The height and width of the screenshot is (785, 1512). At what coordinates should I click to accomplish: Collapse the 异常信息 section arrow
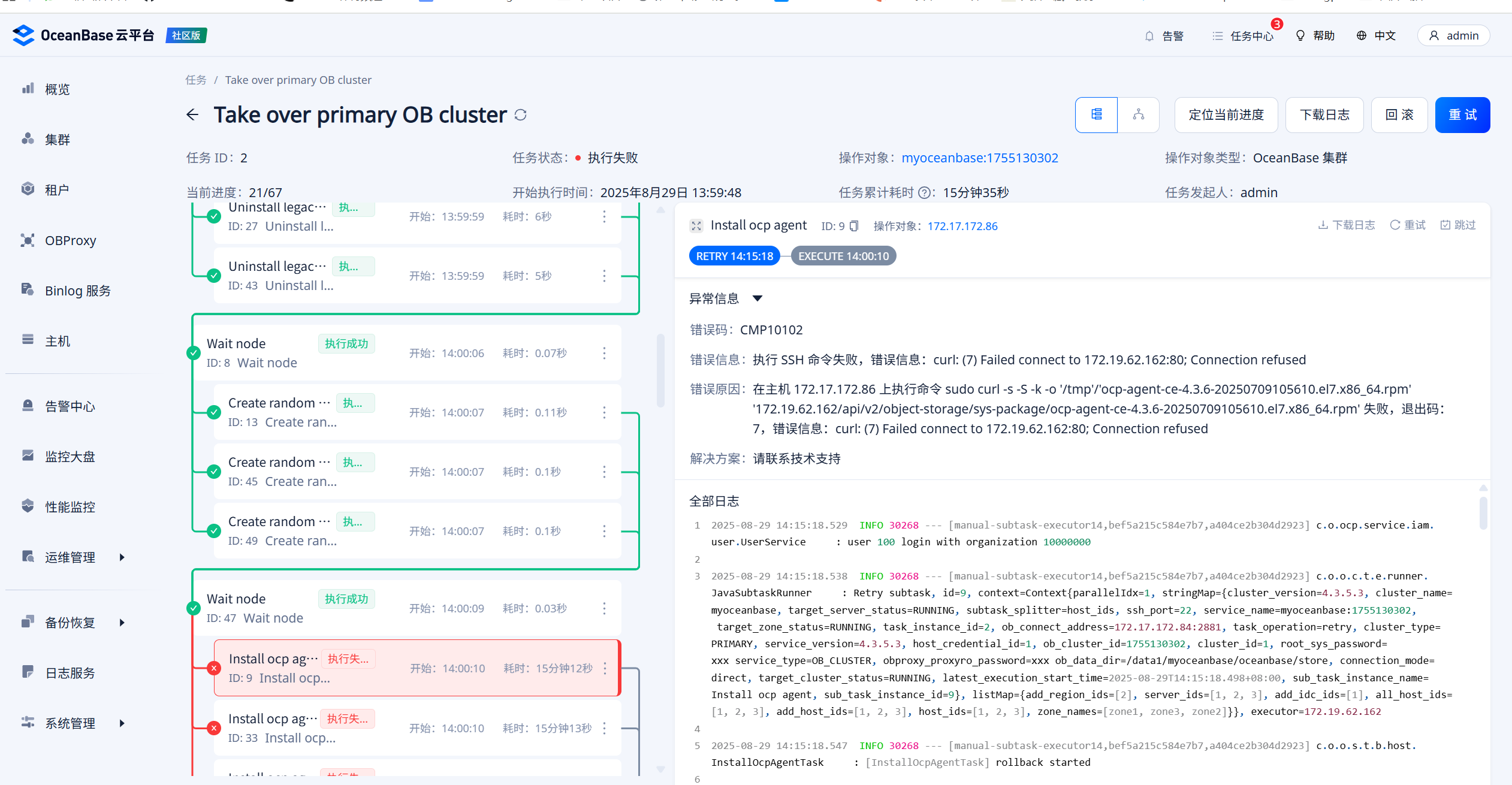pos(757,298)
